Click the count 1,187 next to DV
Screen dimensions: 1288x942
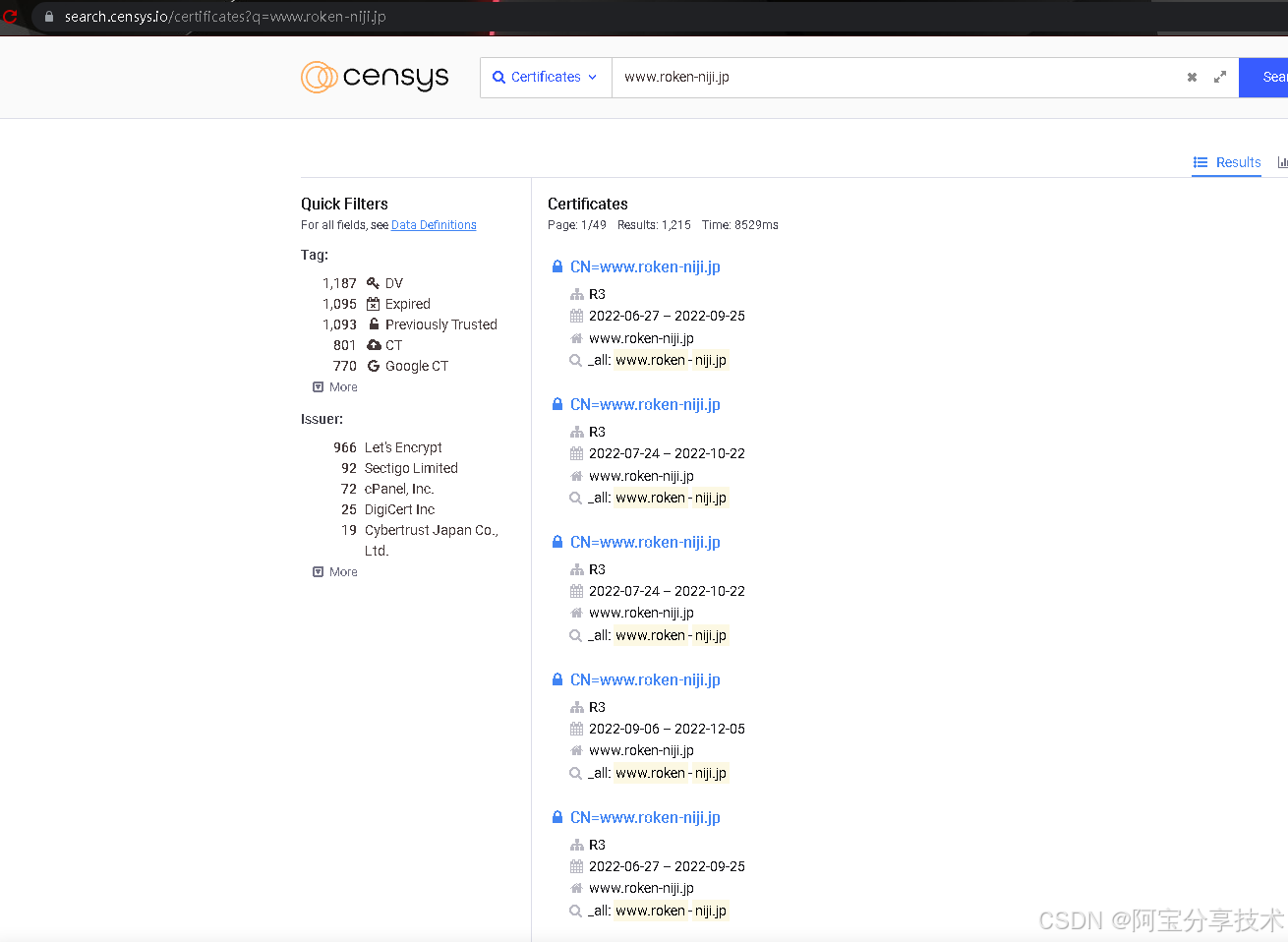coord(339,283)
